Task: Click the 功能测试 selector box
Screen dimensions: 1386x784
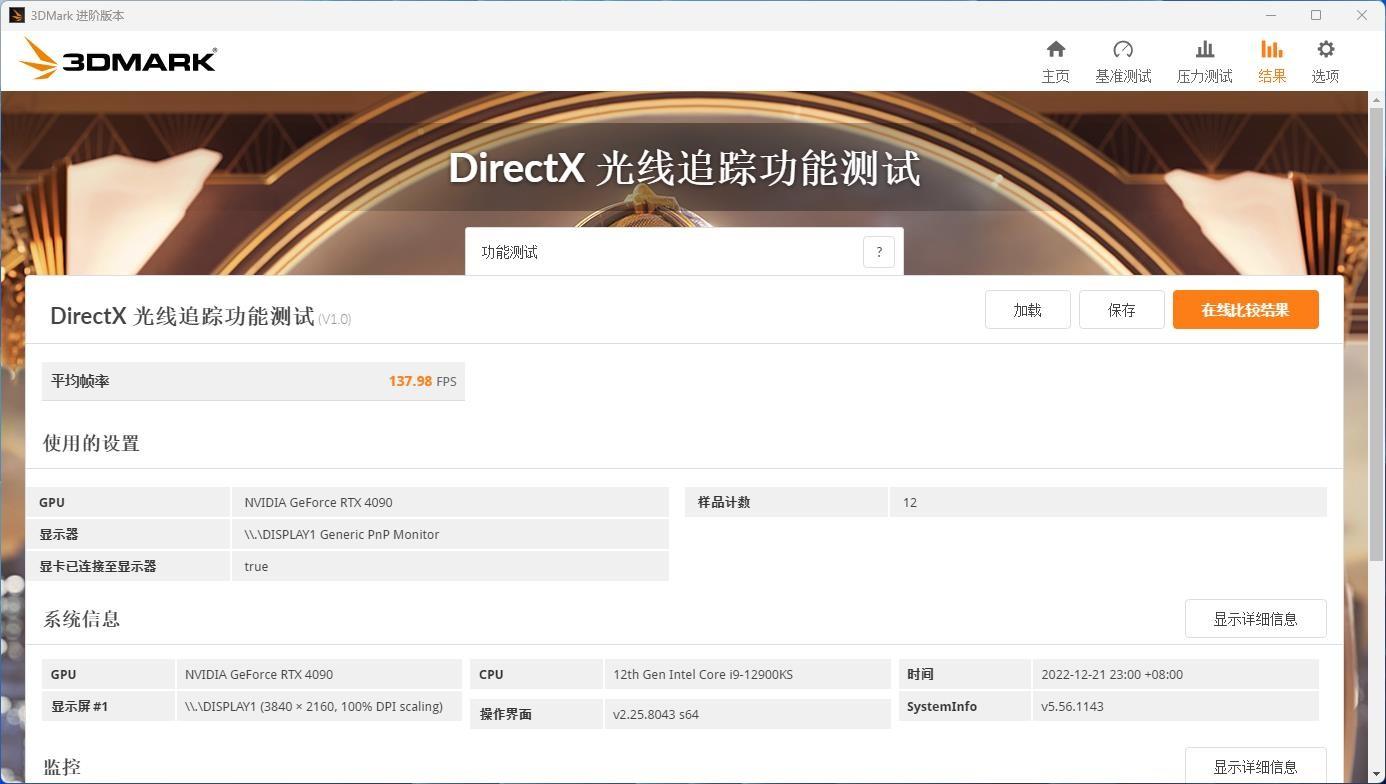Action: tap(684, 252)
